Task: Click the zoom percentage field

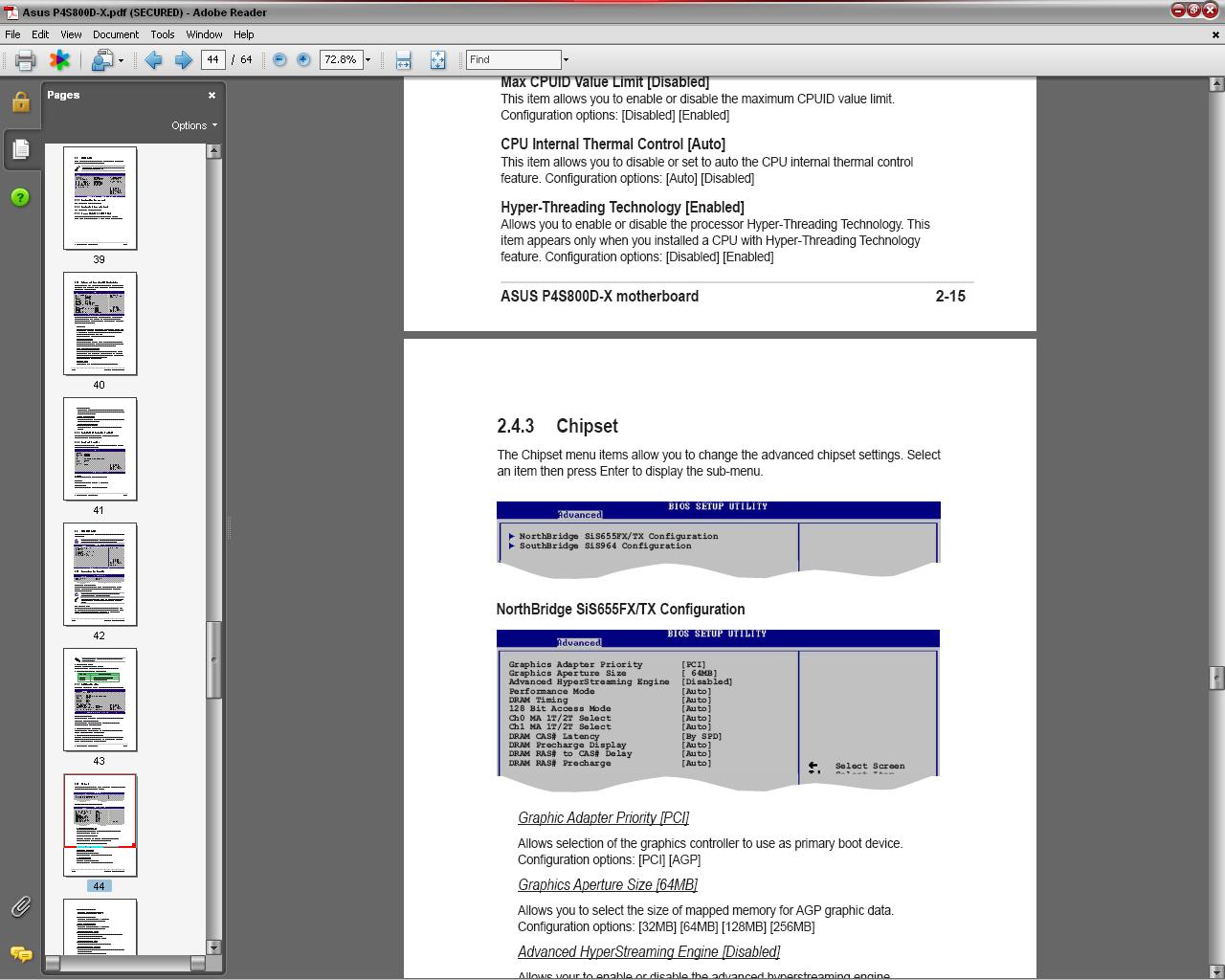Action: pyautogui.click(x=341, y=59)
